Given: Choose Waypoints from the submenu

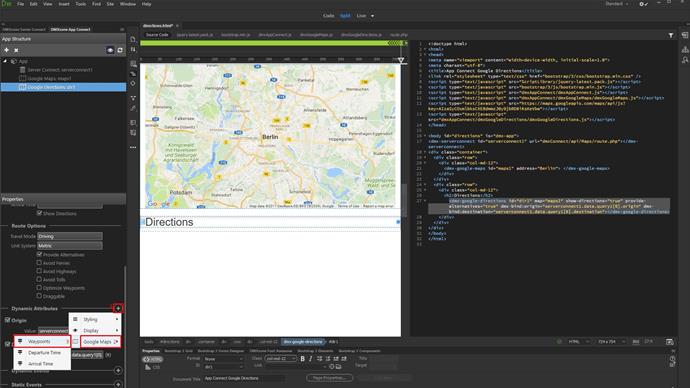Looking at the screenshot, I should coord(42,341).
